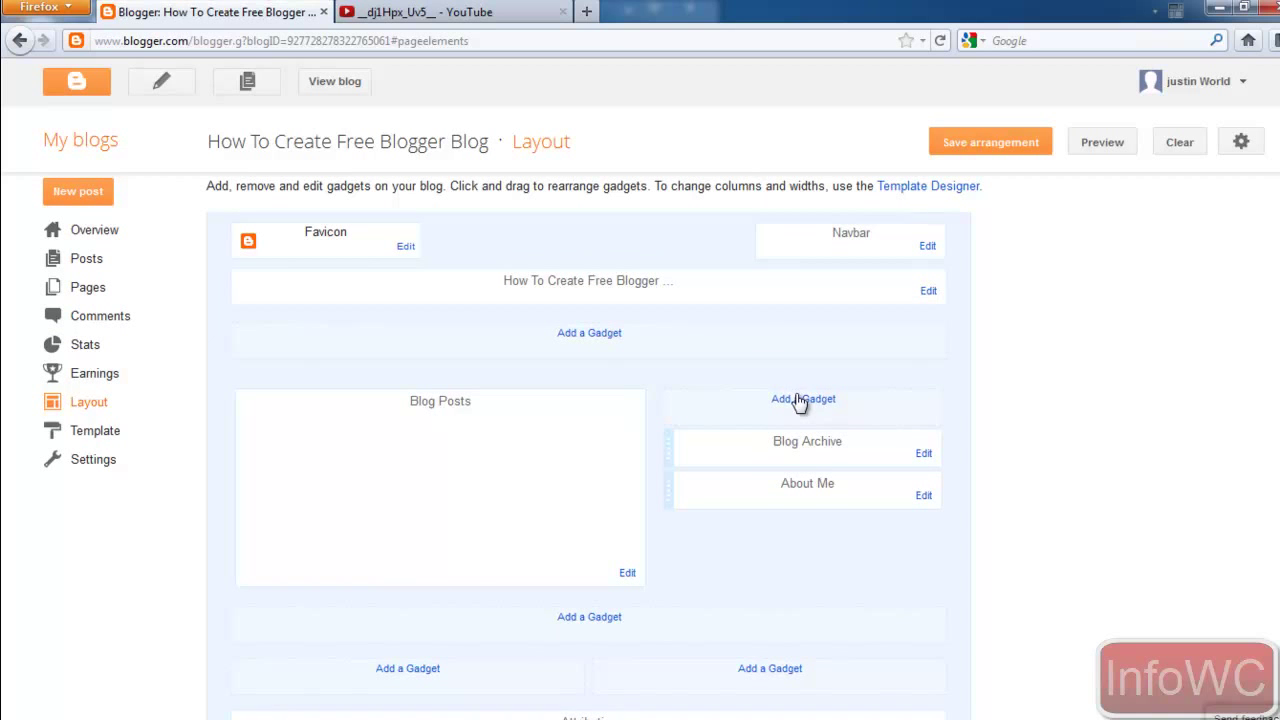The image size is (1280, 720).
Task: Click the search magnifier icon in Google box
Action: click(x=1217, y=41)
